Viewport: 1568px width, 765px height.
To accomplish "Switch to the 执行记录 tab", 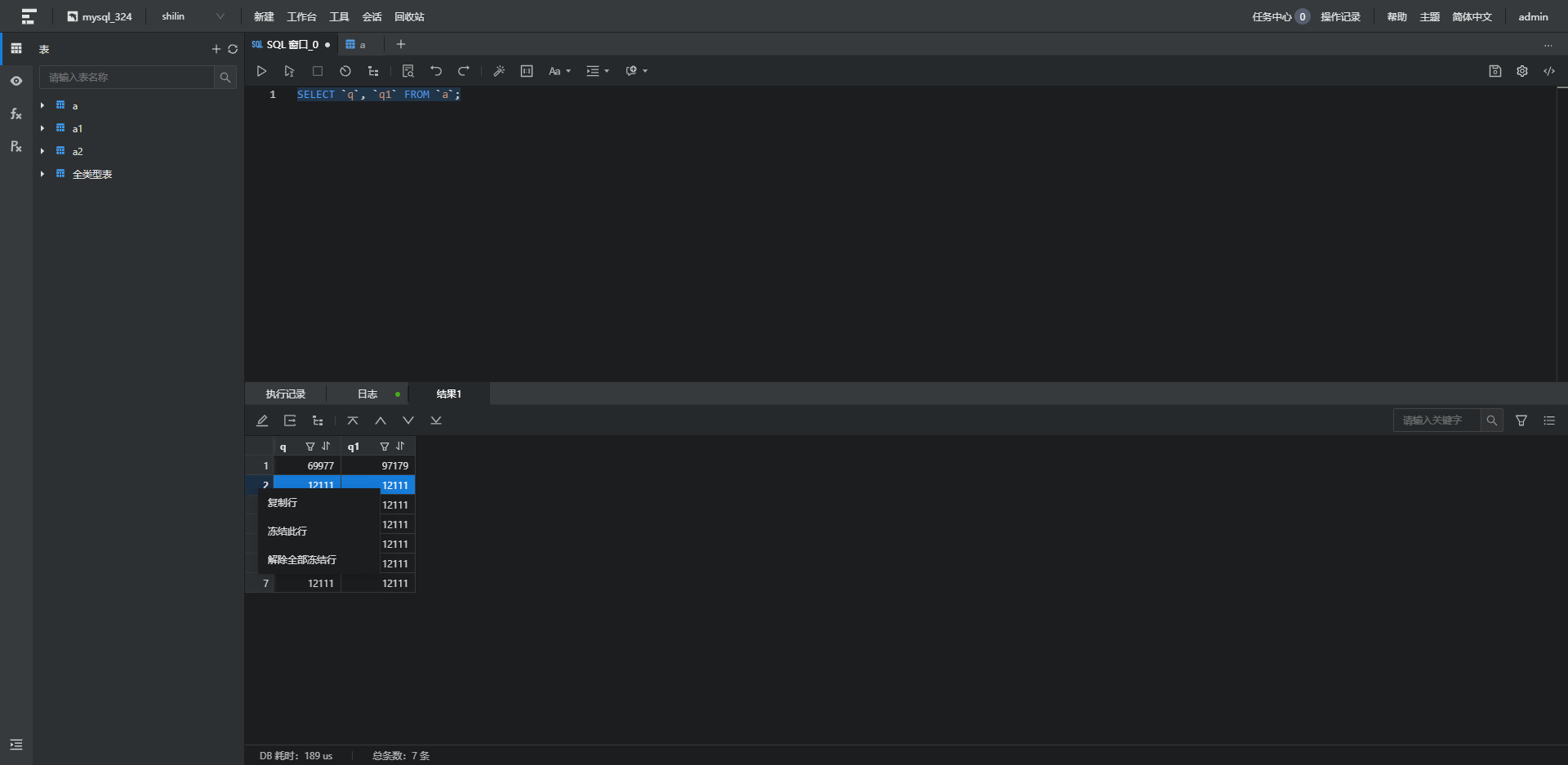I will coord(285,394).
